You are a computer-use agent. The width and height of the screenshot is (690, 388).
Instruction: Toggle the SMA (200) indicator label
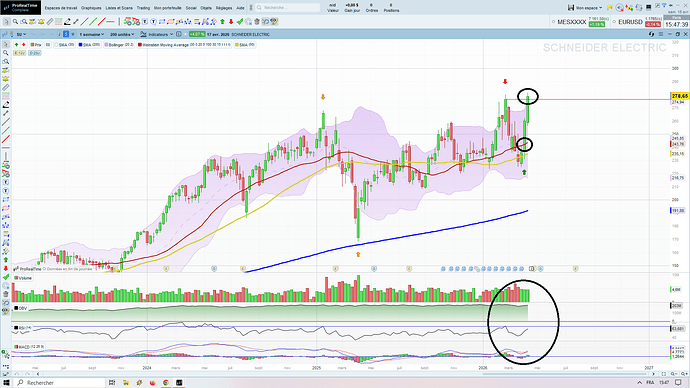89,45
